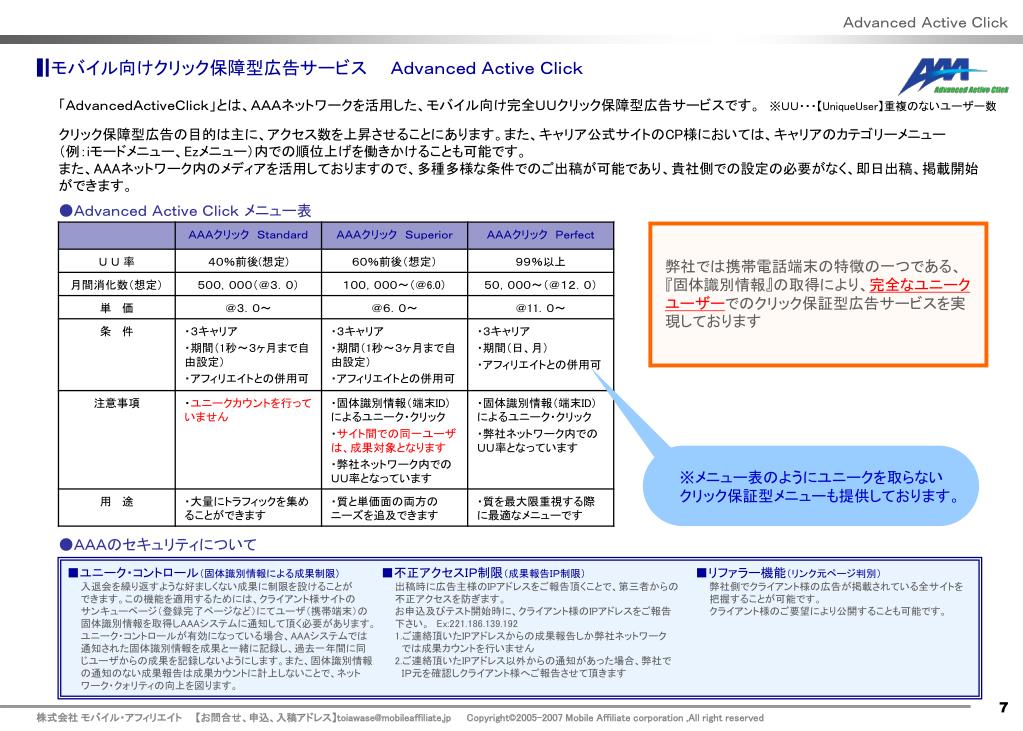The width and height of the screenshot is (1023, 731).
Task: Click the '500,000(@3.0)' cell
Action: click(248, 285)
